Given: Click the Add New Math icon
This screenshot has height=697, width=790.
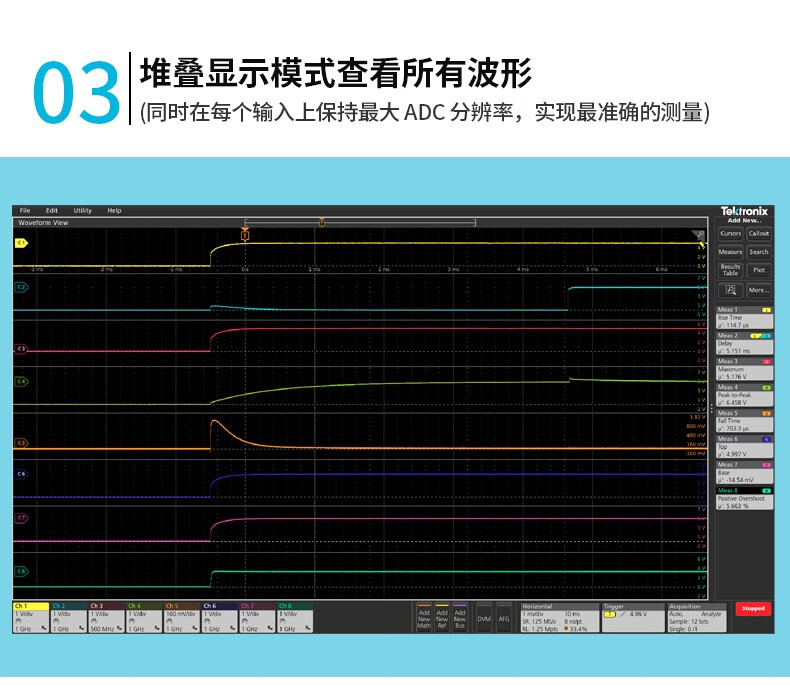Looking at the screenshot, I should click(x=424, y=617).
